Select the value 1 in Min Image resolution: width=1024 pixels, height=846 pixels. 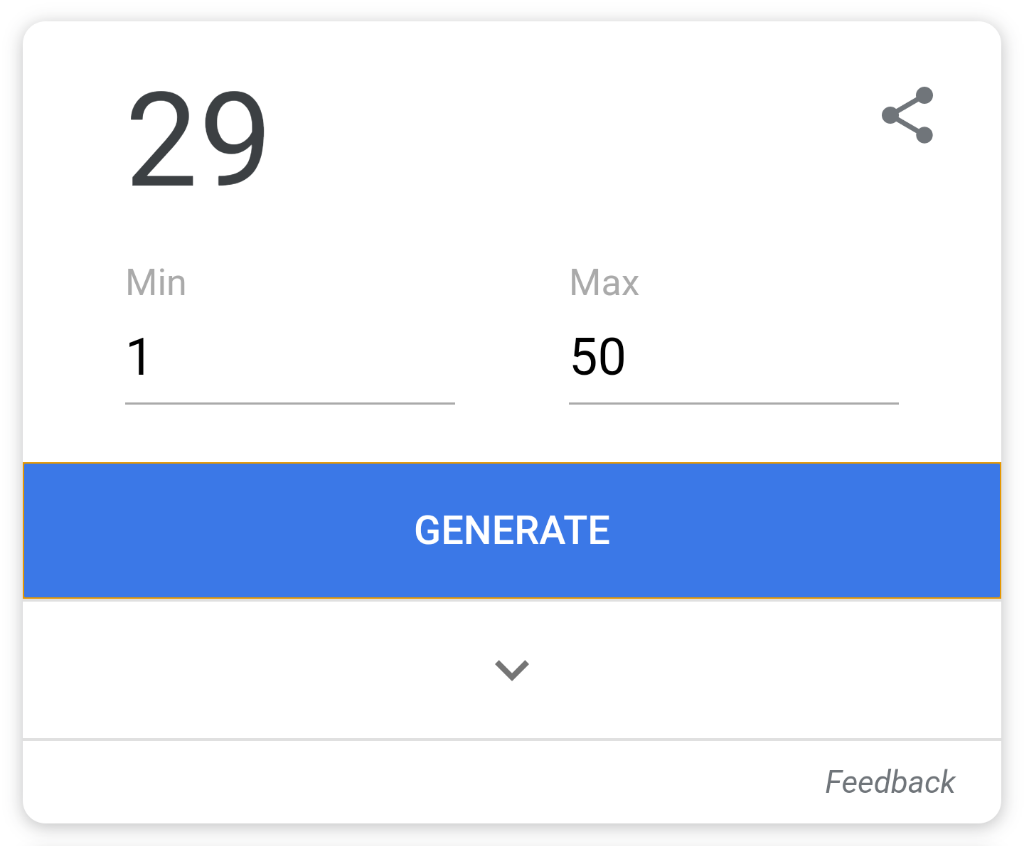pos(139,358)
